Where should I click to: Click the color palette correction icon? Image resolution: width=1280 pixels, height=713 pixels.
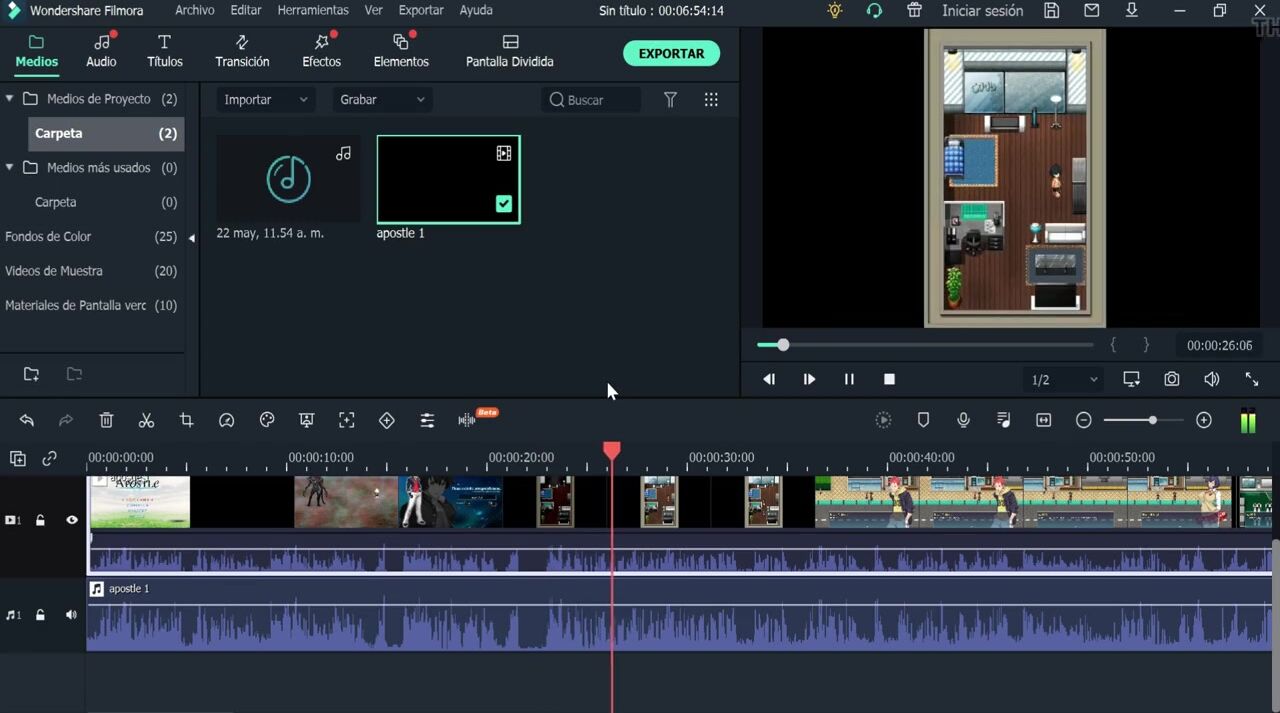coord(266,421)
